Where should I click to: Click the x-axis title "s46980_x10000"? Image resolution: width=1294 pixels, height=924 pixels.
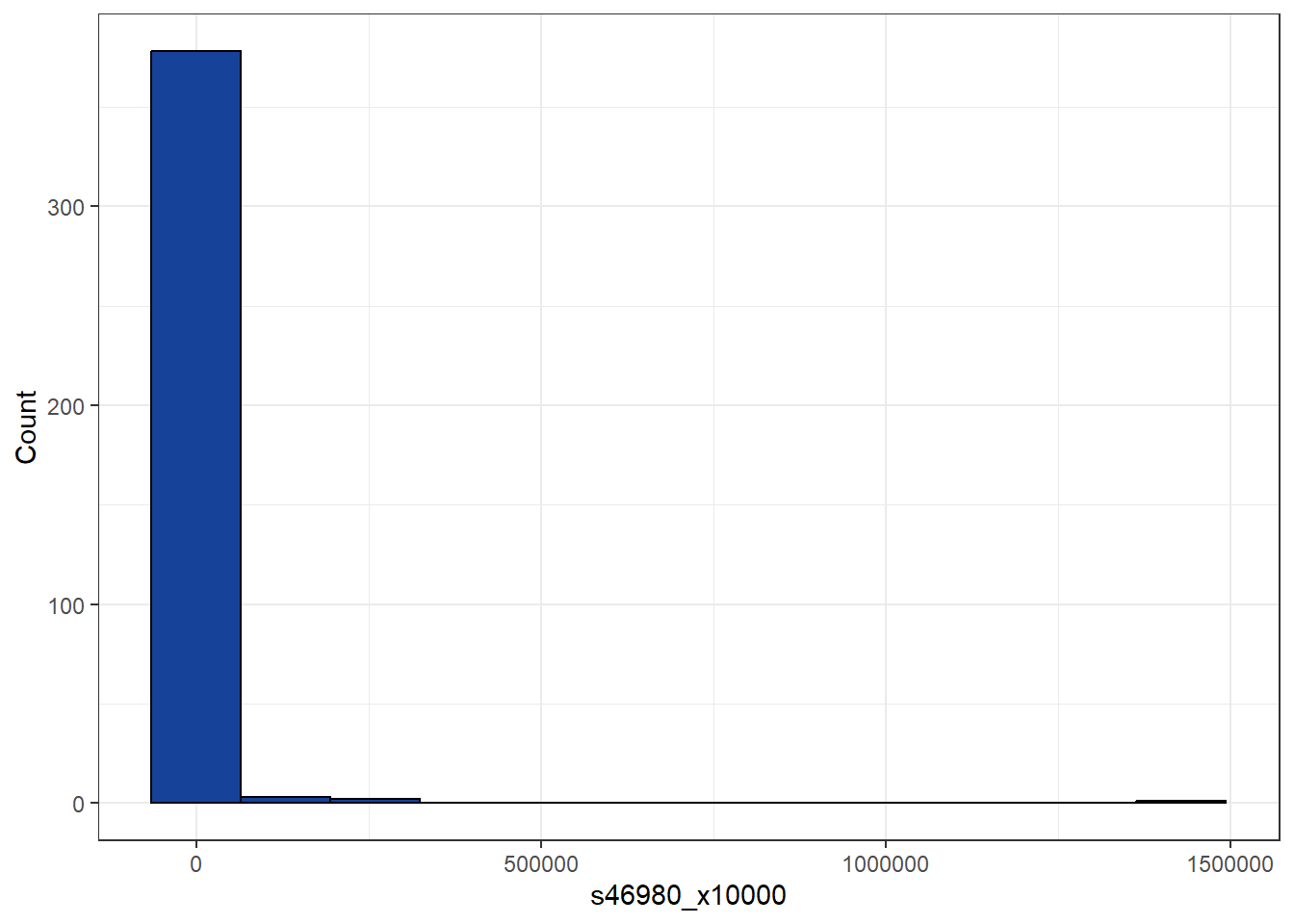688,895
